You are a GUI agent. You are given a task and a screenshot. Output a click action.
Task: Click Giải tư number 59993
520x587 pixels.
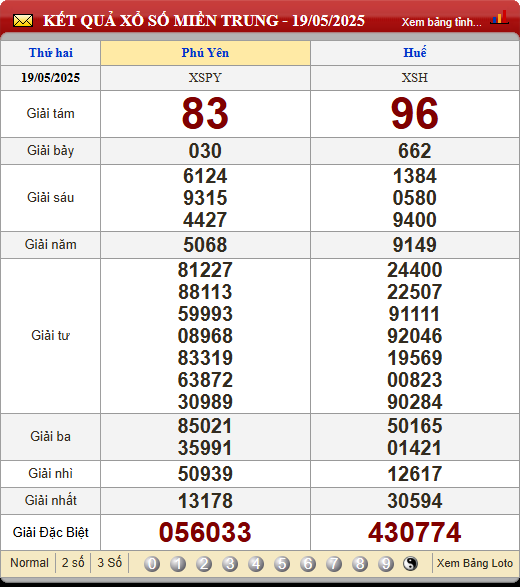[205, 314]
